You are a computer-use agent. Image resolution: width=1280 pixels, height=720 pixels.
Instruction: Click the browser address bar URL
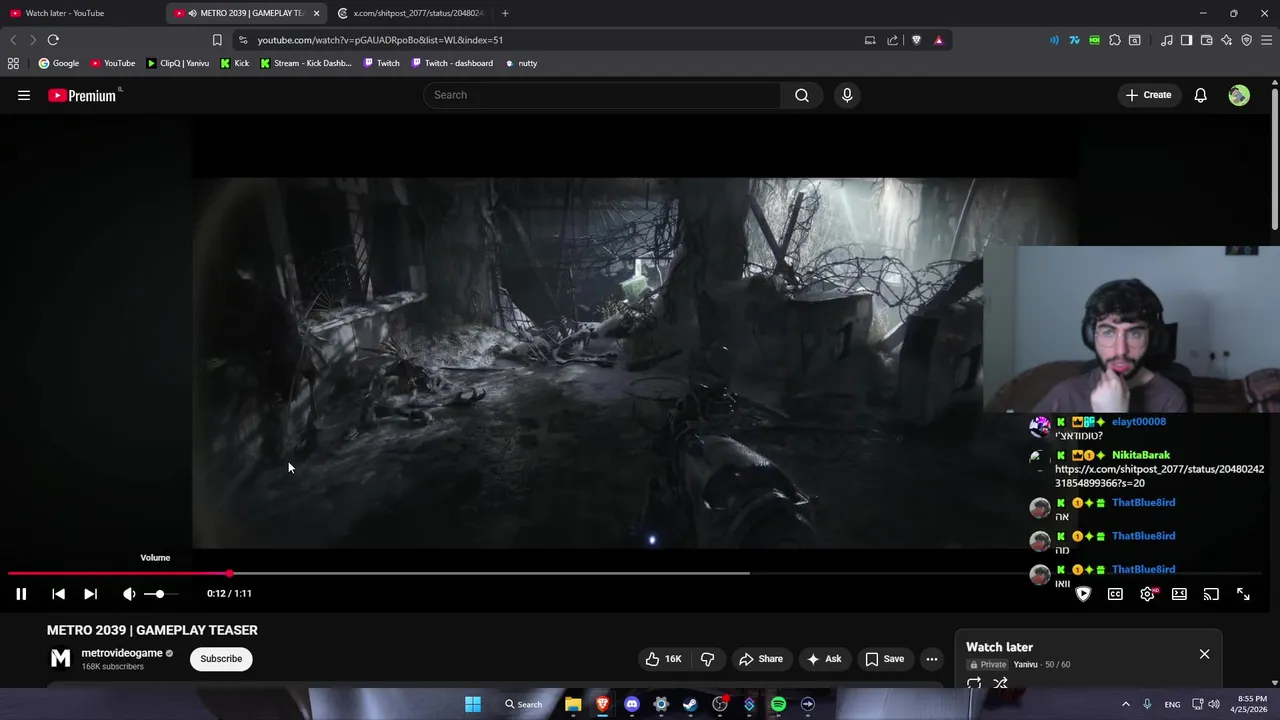point(380,40)
